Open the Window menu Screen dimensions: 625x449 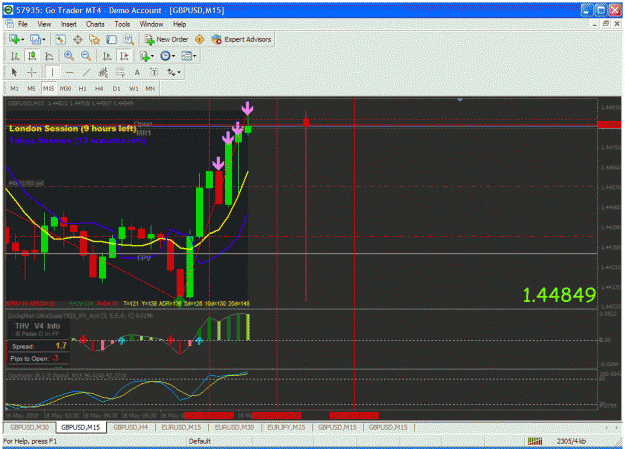point(151,24)
